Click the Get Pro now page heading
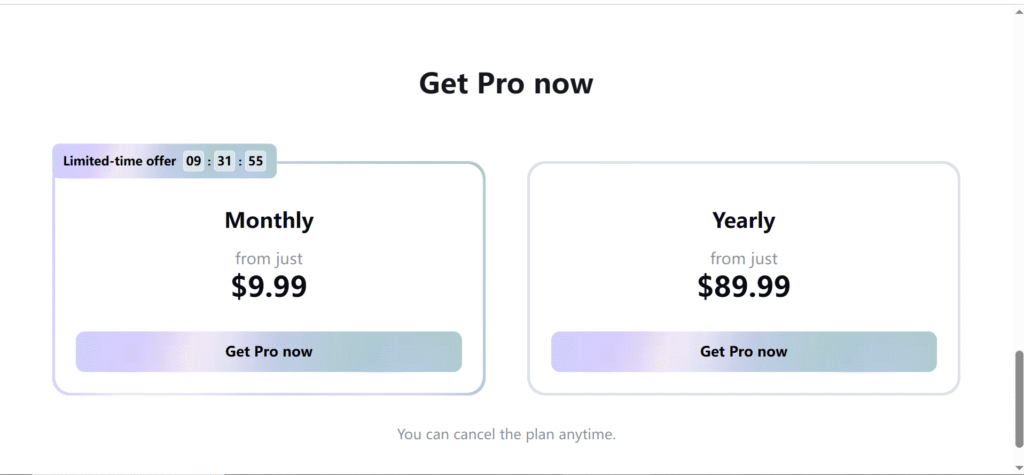This screenshot has height=475, width=1024. coord(506,83)
